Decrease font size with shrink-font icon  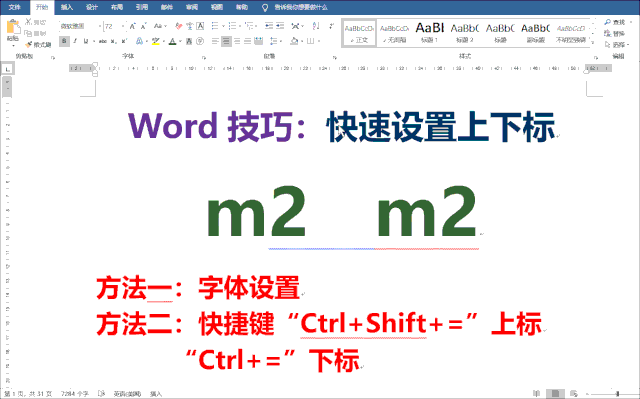point(143,26)
